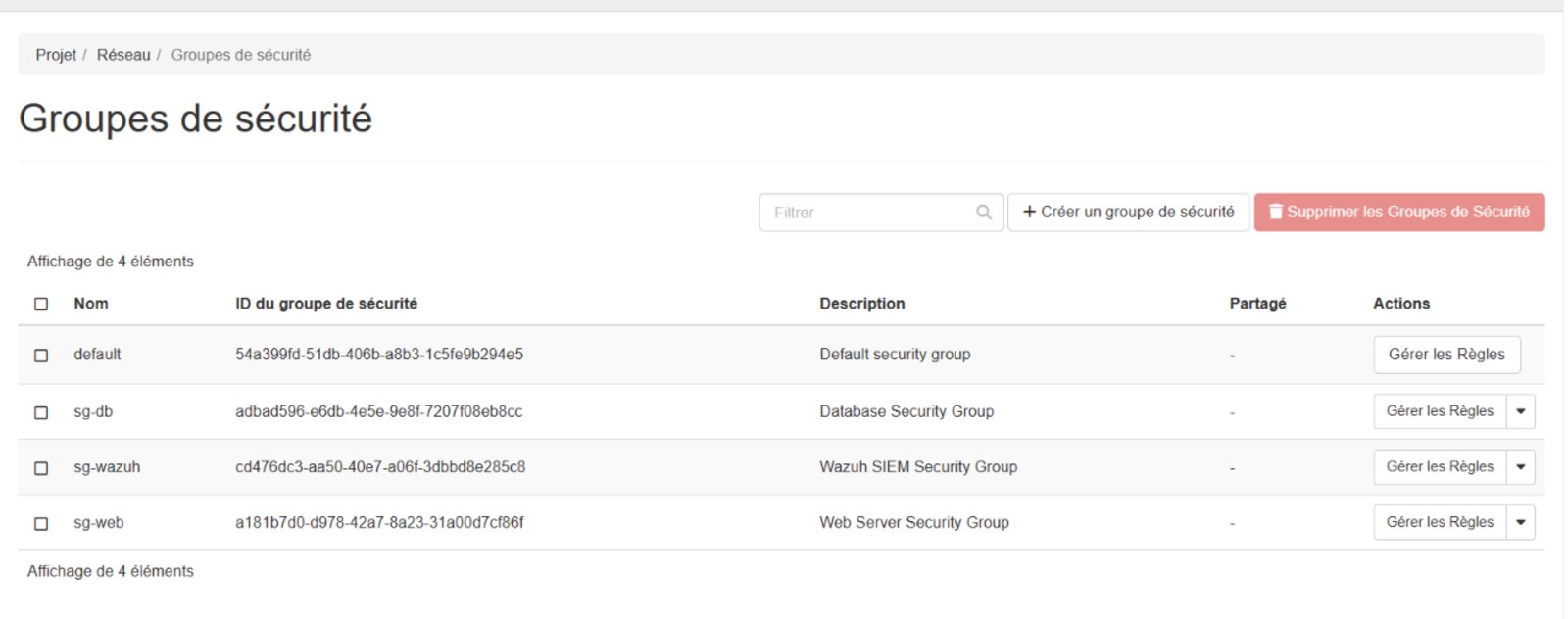Viewport: 1568px width, 619px height.
Task: Select the name 'default' in the table
Action: tap(97, 355)
